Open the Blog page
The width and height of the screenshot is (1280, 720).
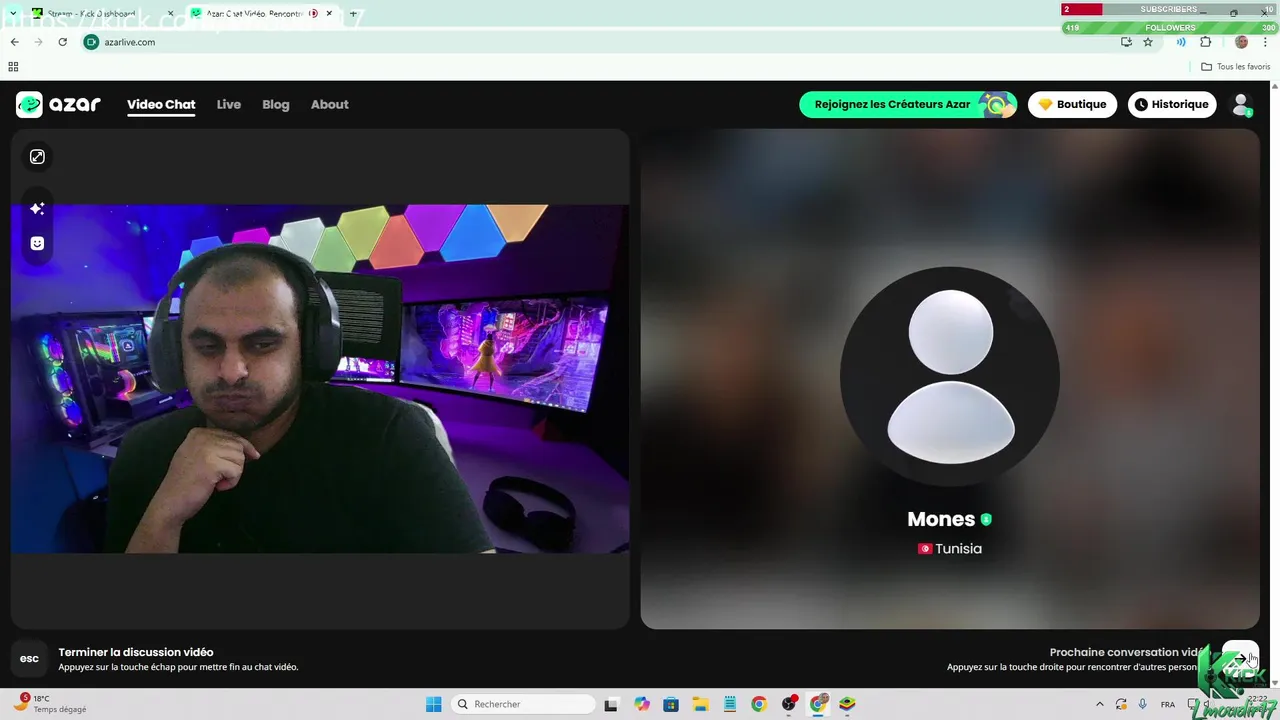(276, 104)
